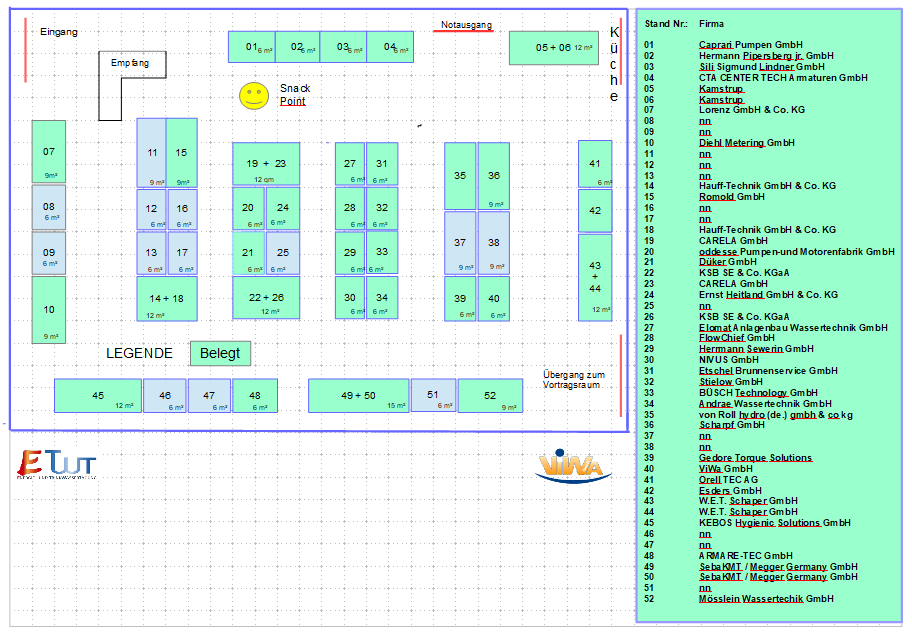Click the Übergang zum Vortragsraum text
912x636 pixels.
pos(574,379)
